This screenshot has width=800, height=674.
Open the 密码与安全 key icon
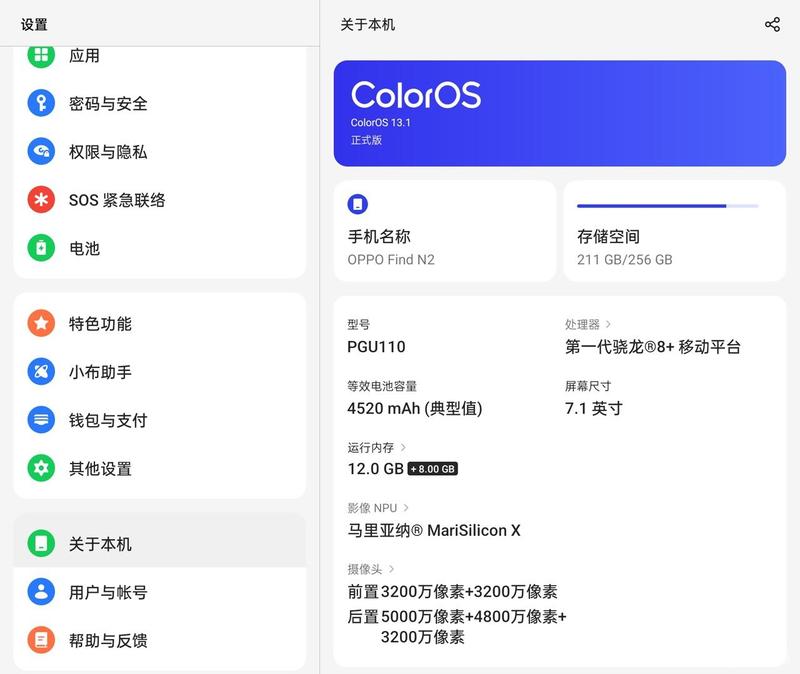[41, 103]
